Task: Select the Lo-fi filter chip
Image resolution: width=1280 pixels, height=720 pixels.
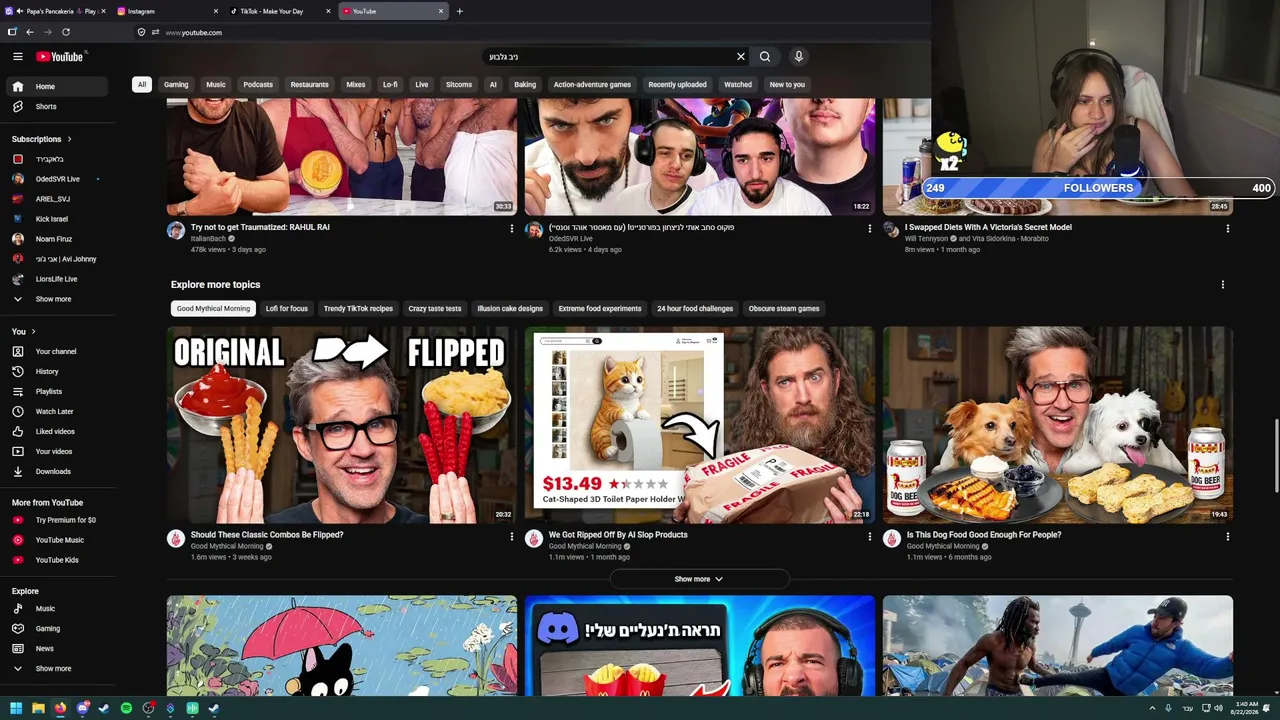Action: point(390,85)
